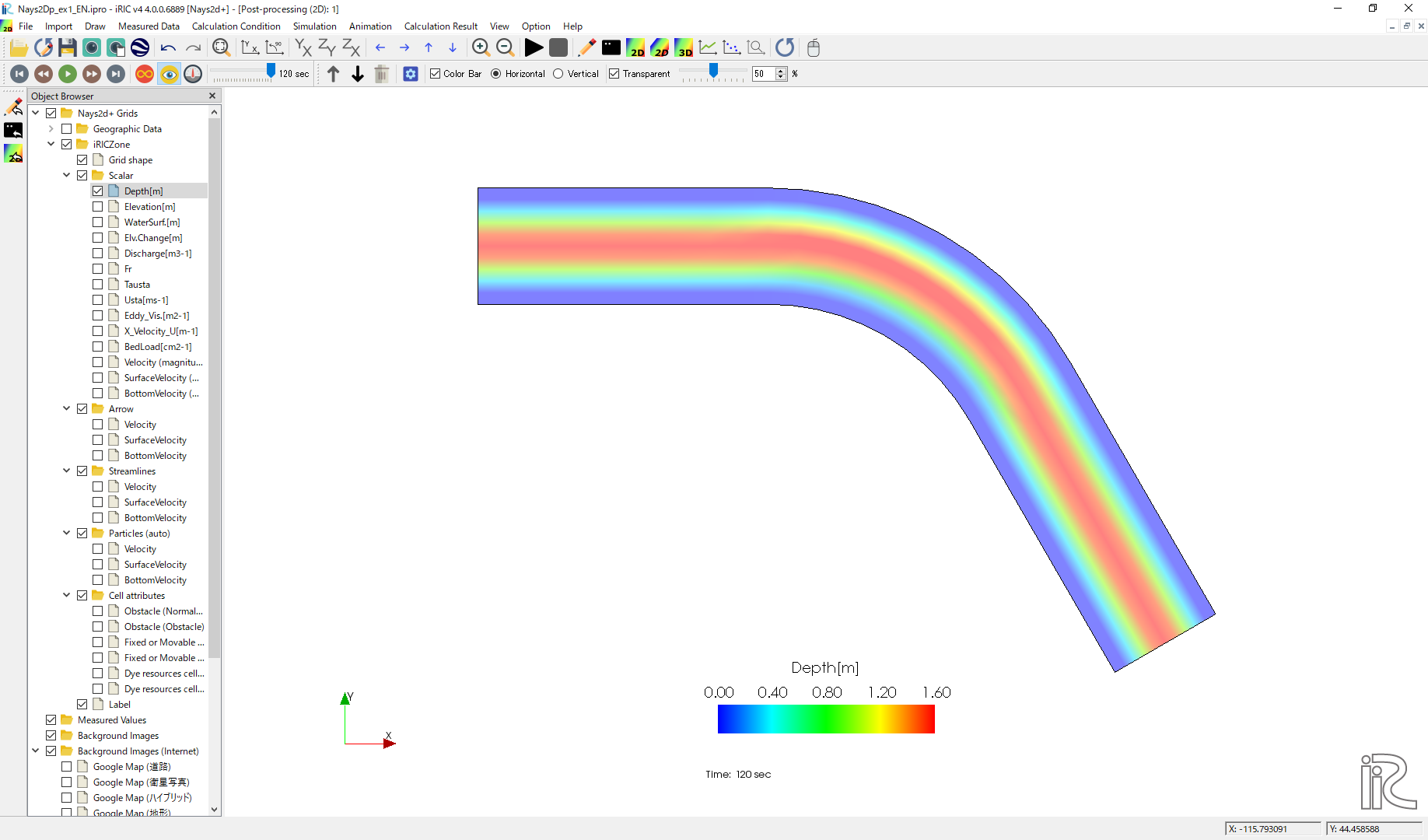Click the Fit view magnifier icon
This screenshot has width=1428, height=840.
point(222,48)
